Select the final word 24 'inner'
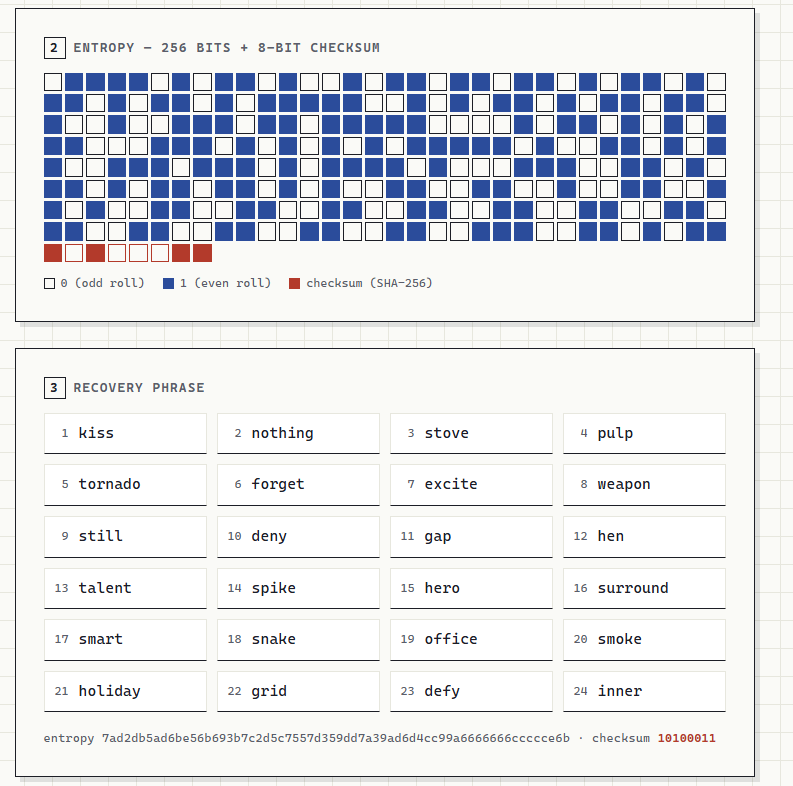 [644, 691]
